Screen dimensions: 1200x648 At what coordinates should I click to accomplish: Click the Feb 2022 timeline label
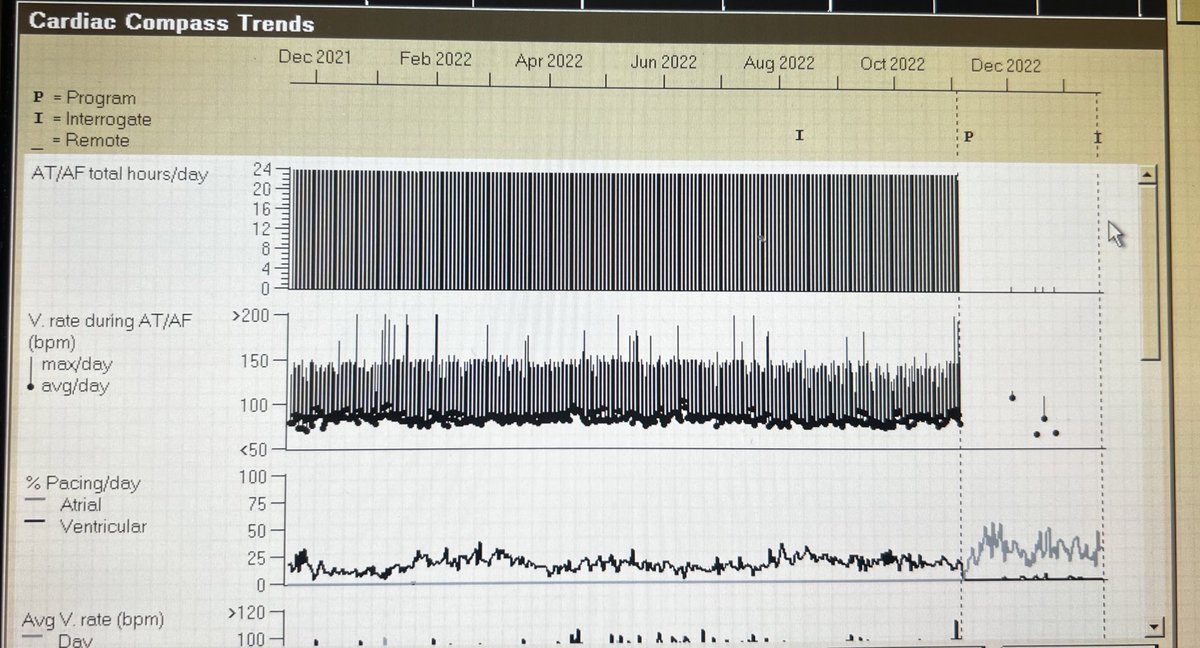point(435,59)
